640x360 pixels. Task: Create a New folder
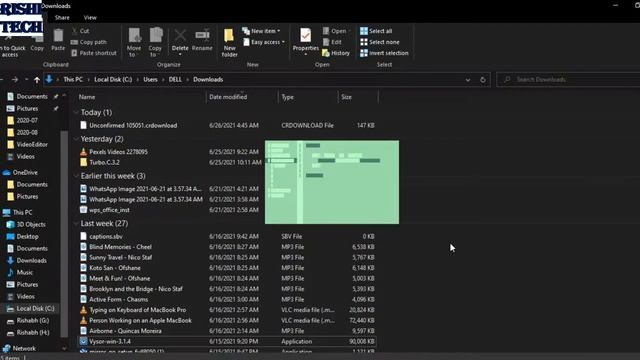pyautogui.click(x=229, y=42)
